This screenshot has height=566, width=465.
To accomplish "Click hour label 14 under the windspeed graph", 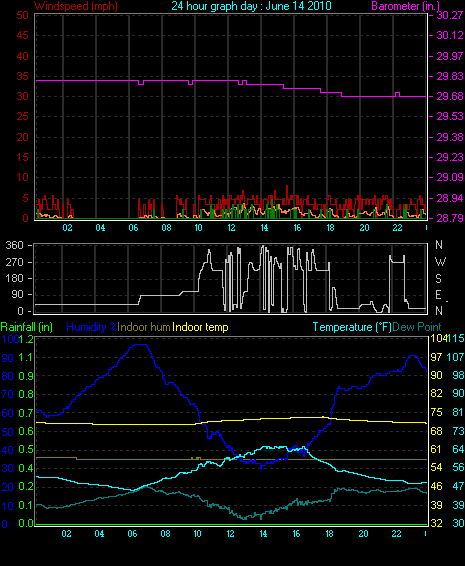I will tap(264, 228).
